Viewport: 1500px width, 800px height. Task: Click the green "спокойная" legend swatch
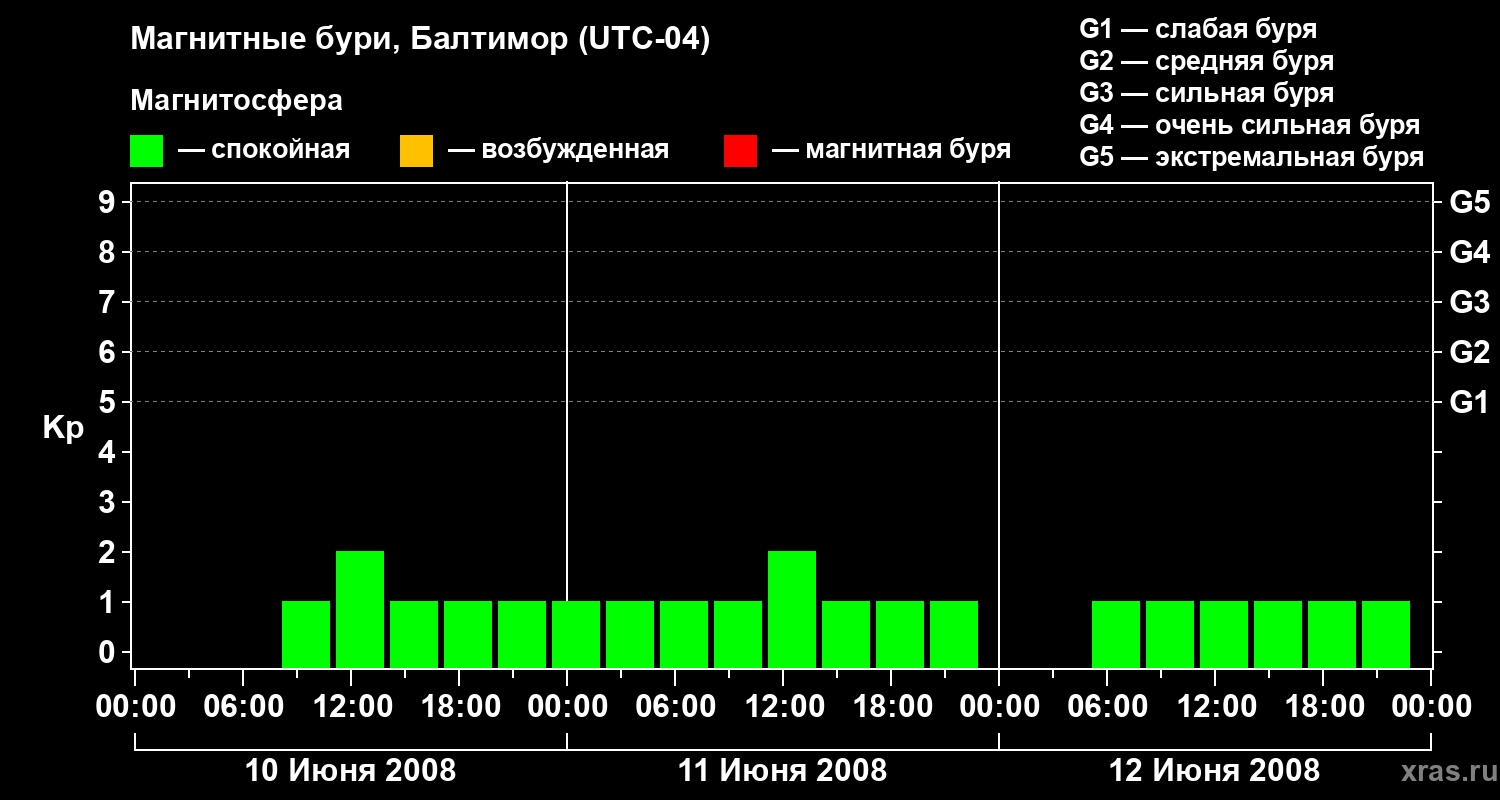pos(146,151)
